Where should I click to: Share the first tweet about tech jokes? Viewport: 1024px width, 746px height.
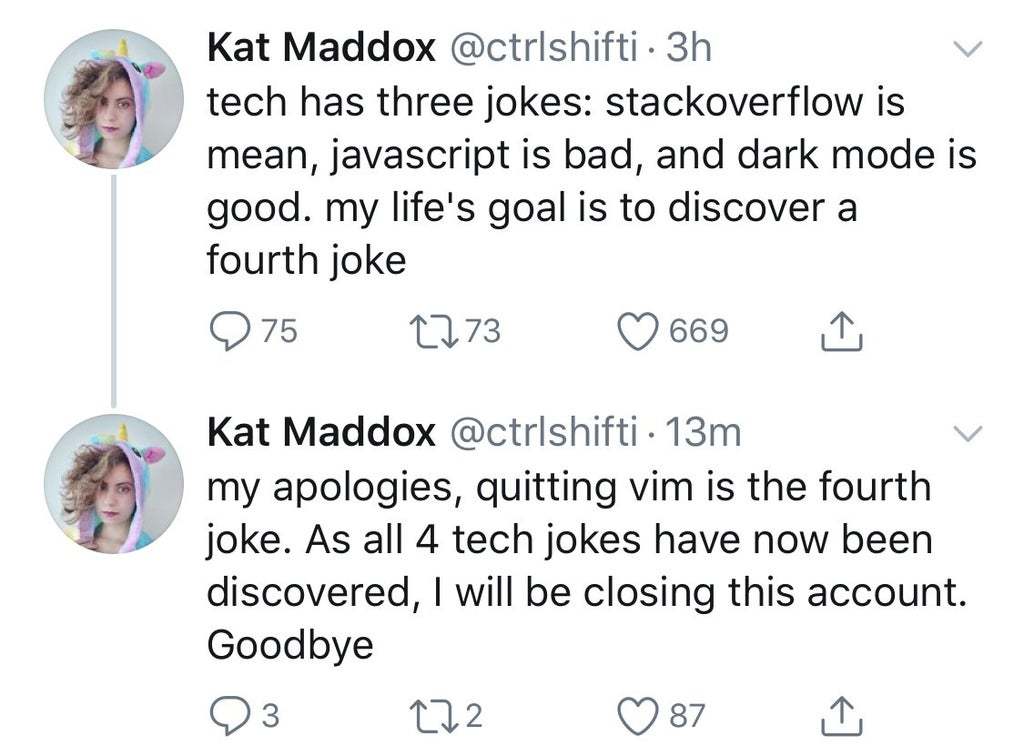pos(836,332)
